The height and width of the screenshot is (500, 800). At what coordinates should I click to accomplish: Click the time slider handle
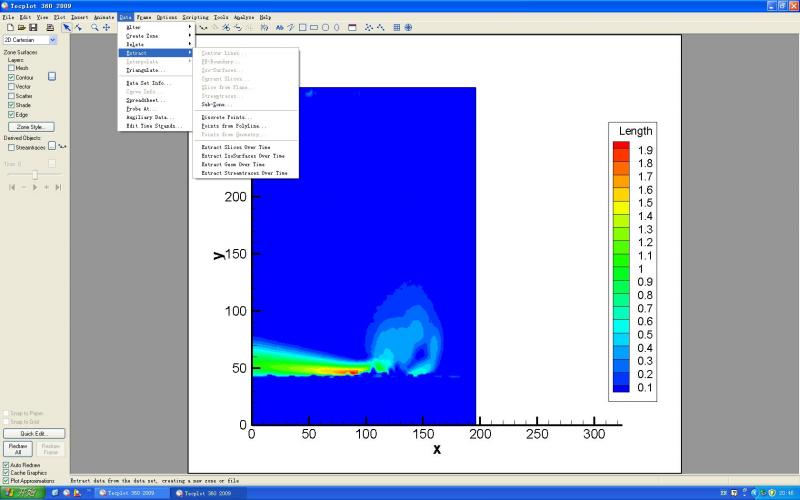tap(35, 175)
